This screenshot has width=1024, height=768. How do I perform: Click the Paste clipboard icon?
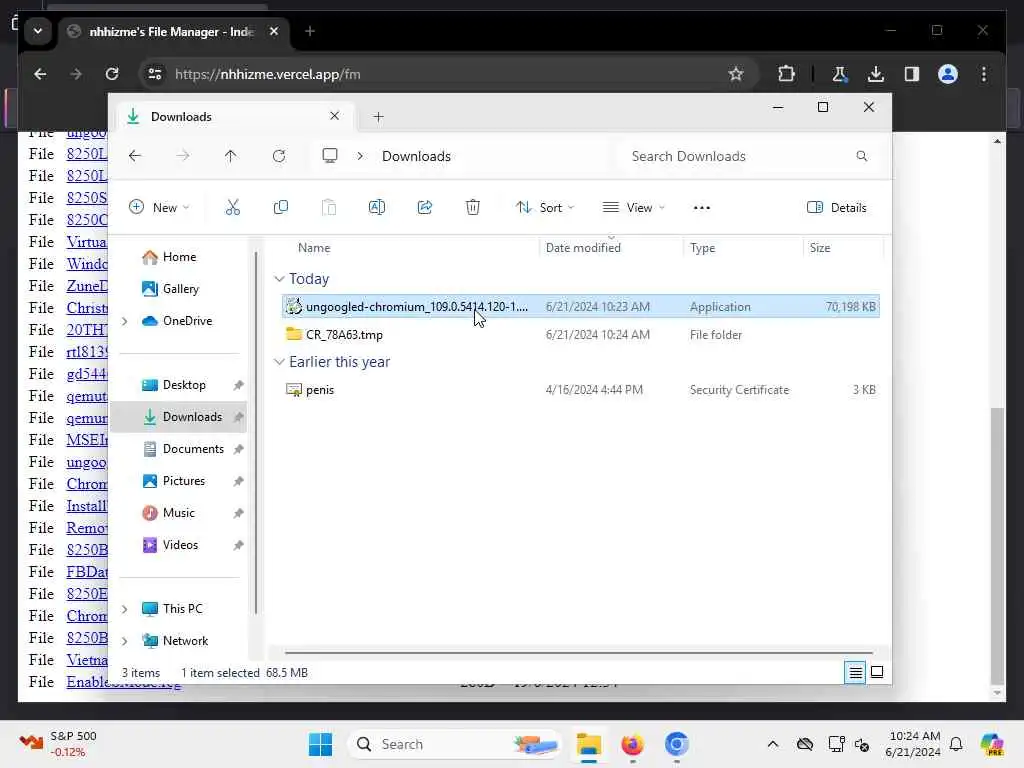click(x=329, y=208)
